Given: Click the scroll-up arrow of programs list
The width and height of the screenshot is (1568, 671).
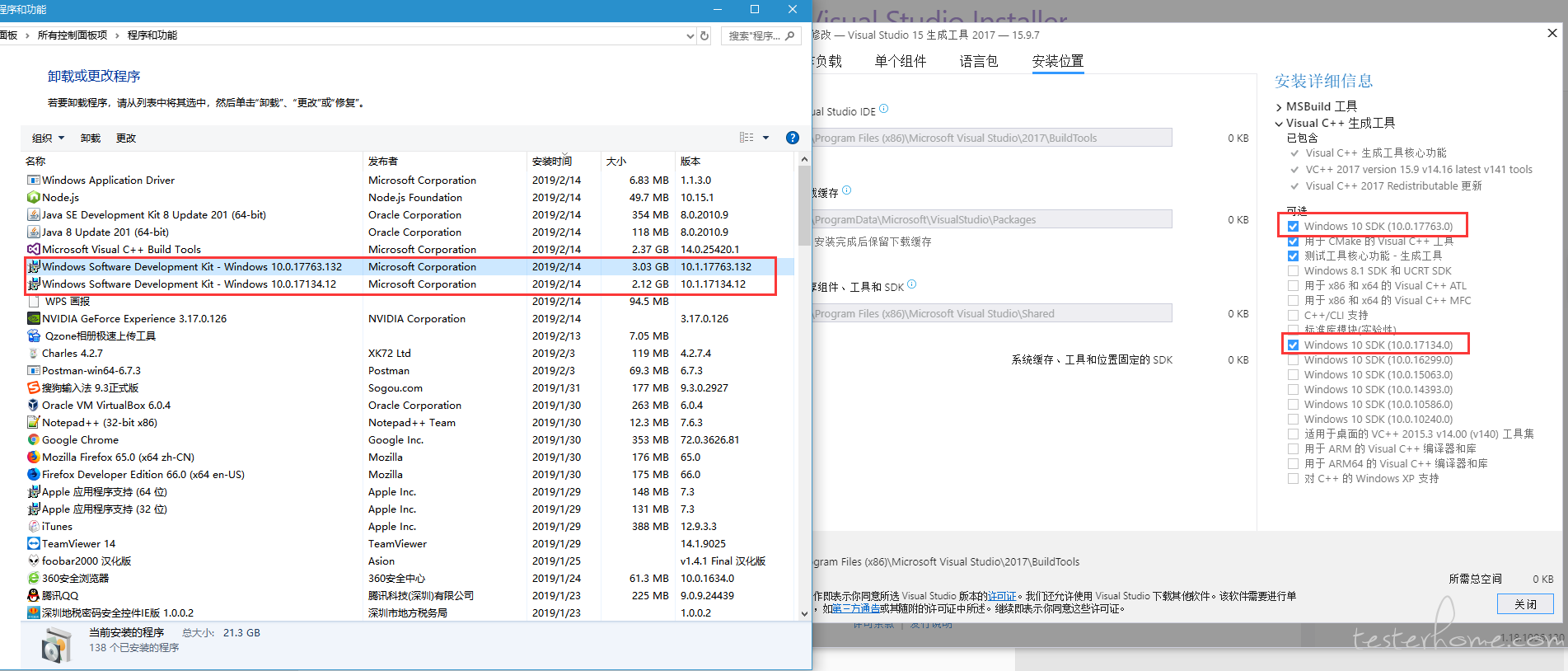Looking at the screenshot, I should click(804, 159).
